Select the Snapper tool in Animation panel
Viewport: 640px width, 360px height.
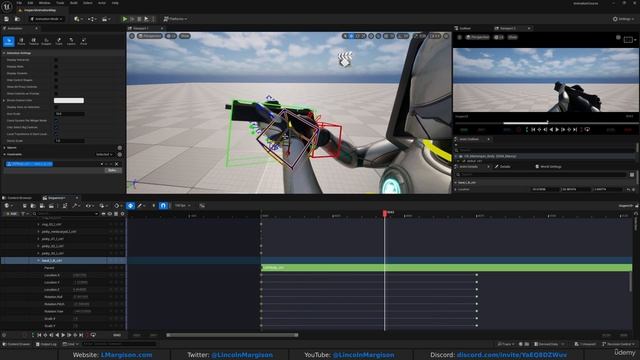point(46,41)
